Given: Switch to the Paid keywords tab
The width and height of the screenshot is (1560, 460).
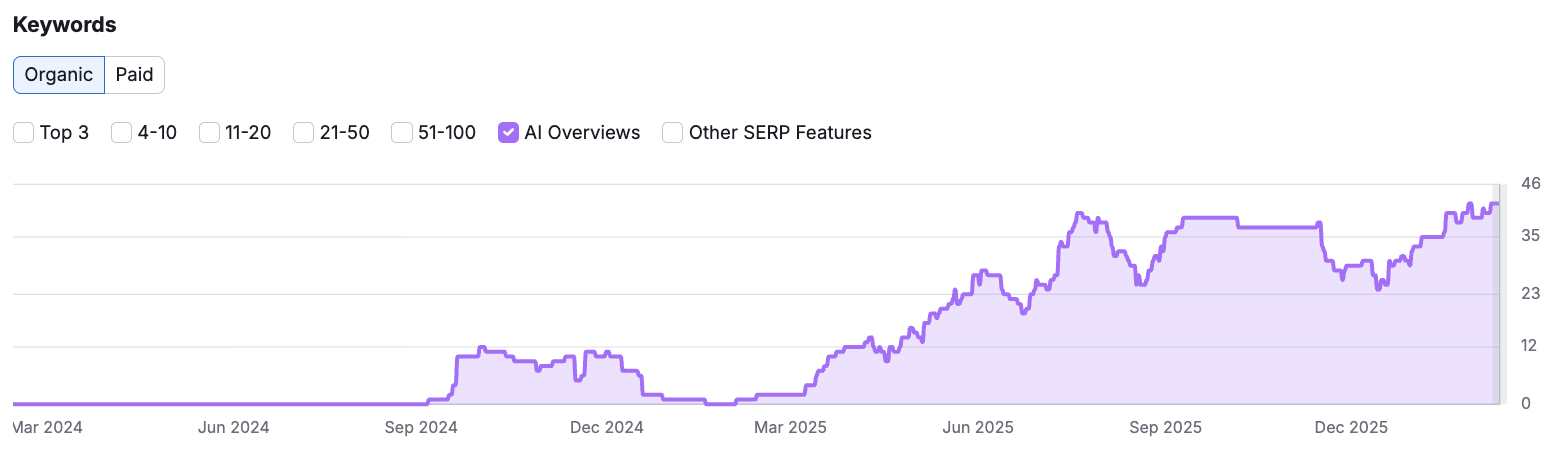Looking at the screenshot, I should coord(134,75).
